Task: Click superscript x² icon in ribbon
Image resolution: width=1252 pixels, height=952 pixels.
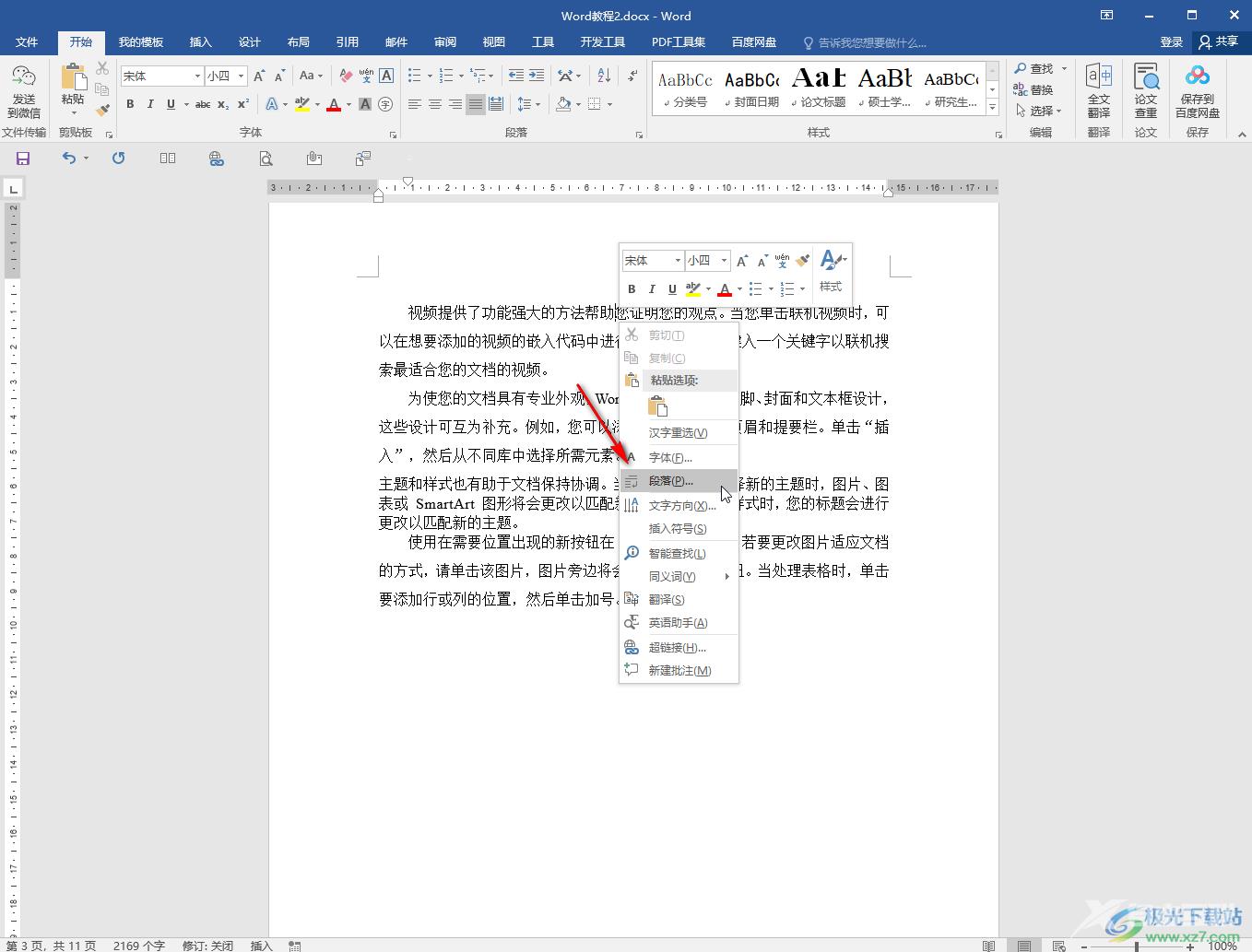Action: point(243,105)
